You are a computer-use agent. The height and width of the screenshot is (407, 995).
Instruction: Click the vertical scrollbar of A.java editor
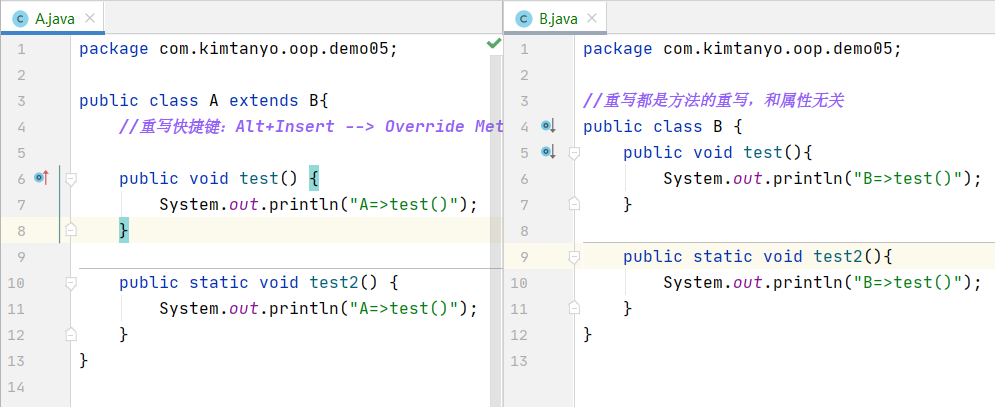pos(495,229)
